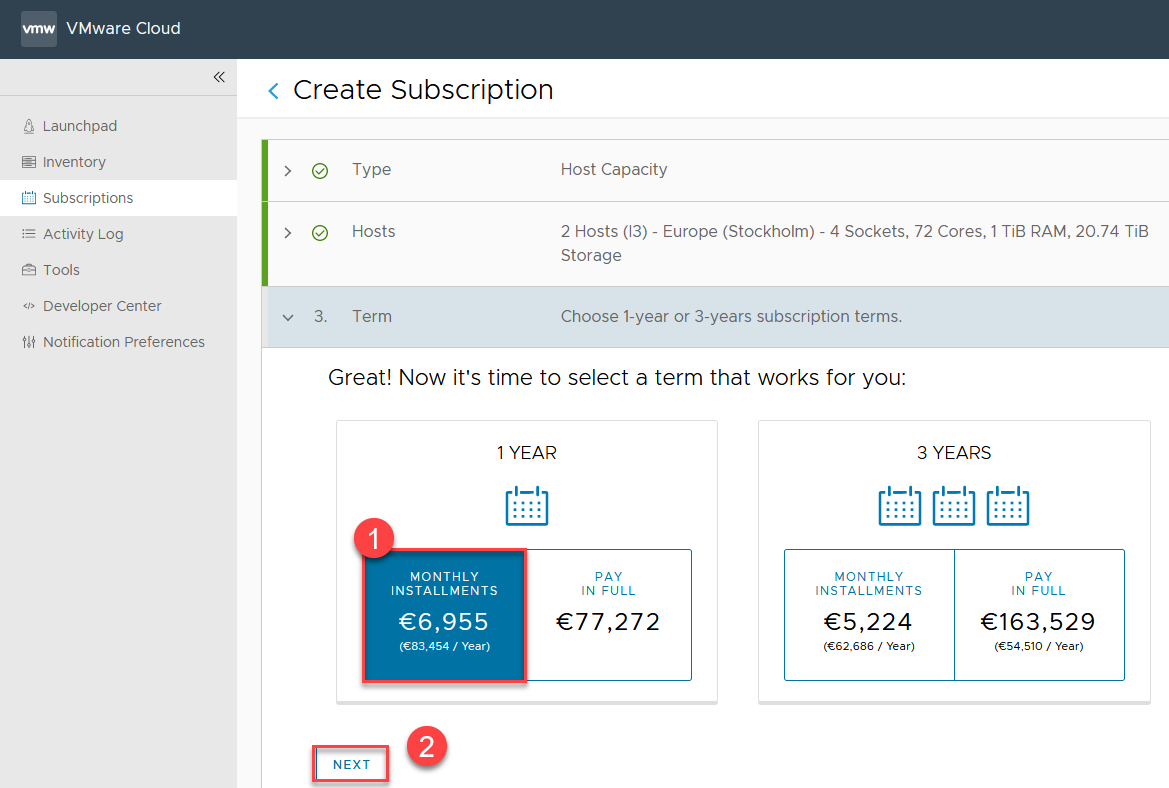Screen dimensions: 1169x788
Task: Open Subscriptions in the sidebar
Action: (x=88, y=198)
